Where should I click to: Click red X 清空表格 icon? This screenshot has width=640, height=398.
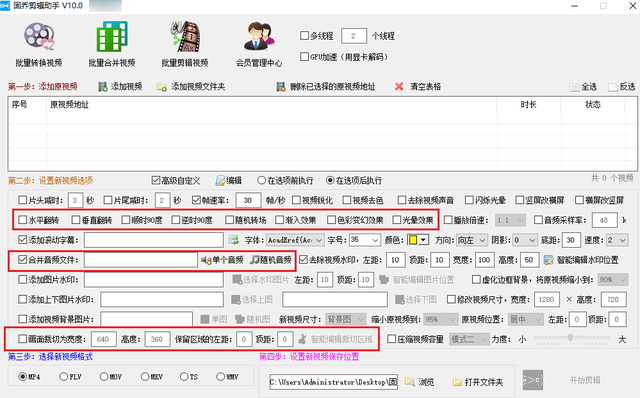(399, 87)
